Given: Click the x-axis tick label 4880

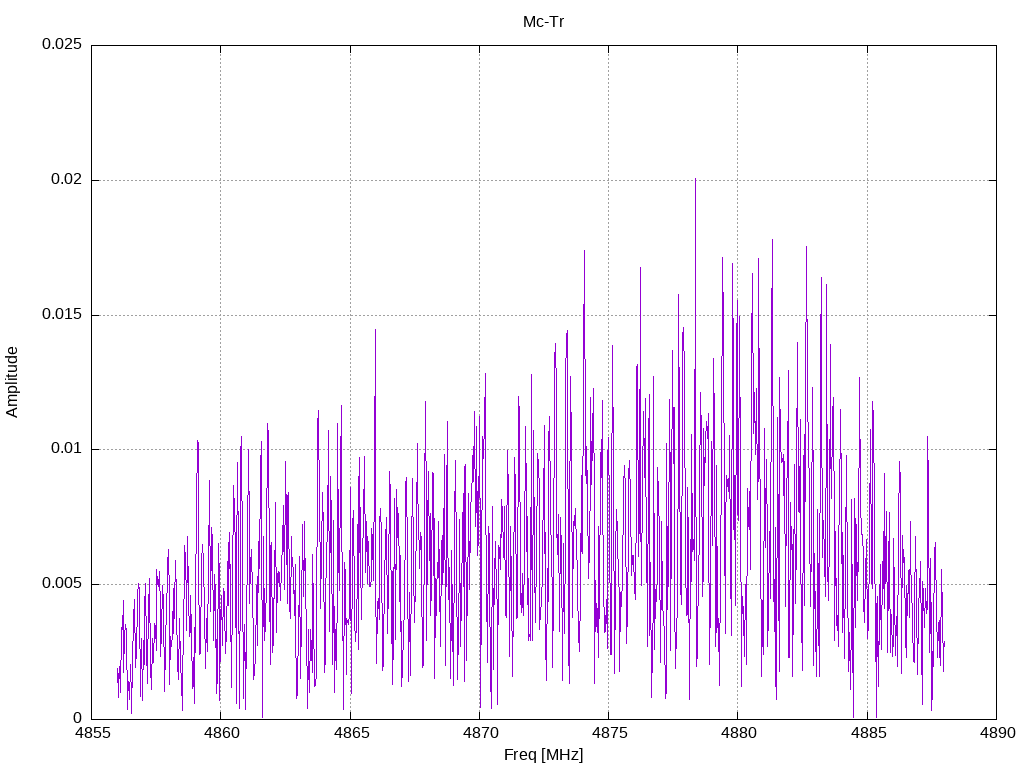Looking at the screenshot, I should point(738,733).
